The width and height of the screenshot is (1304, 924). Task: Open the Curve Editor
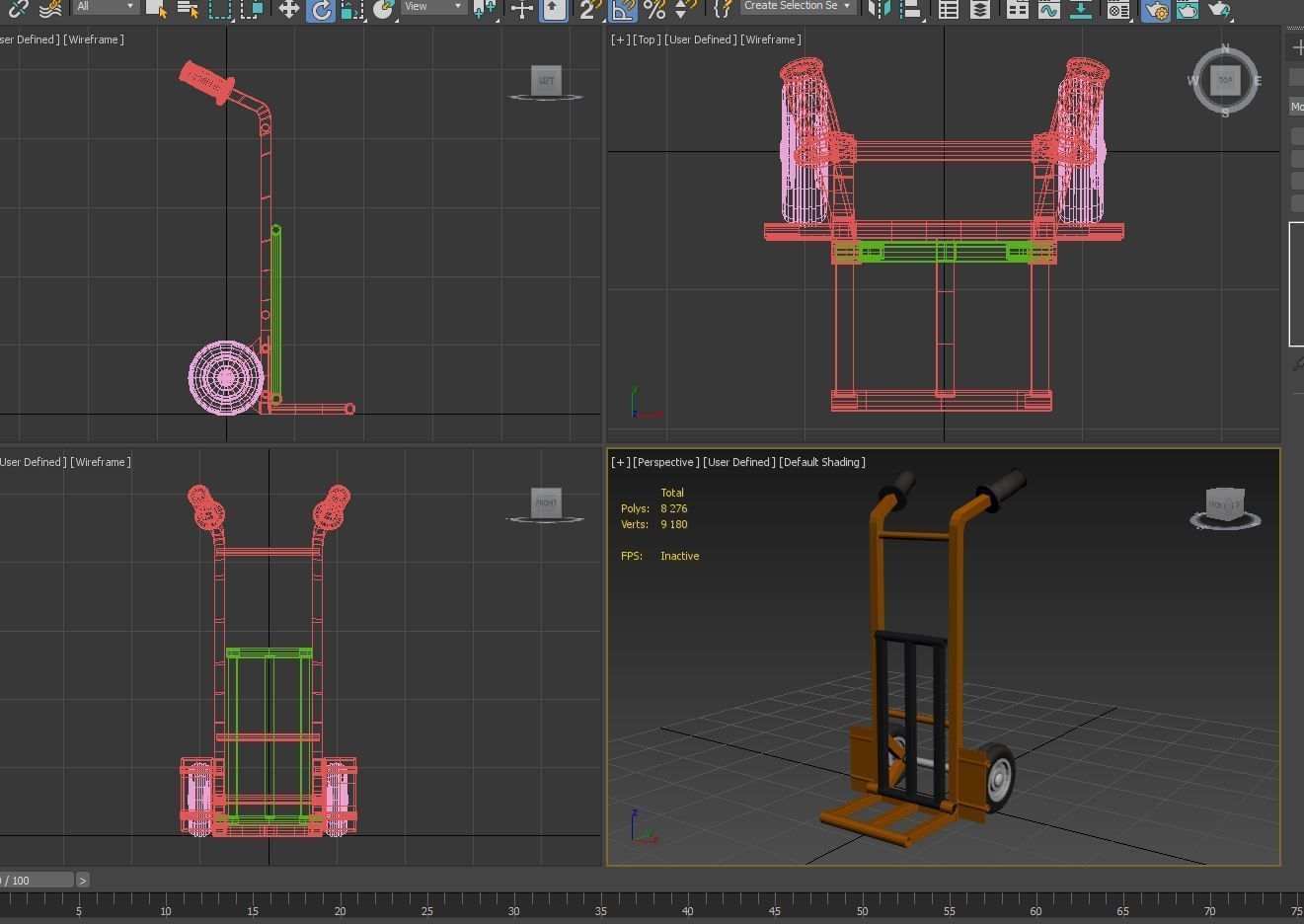(1048, 9)
